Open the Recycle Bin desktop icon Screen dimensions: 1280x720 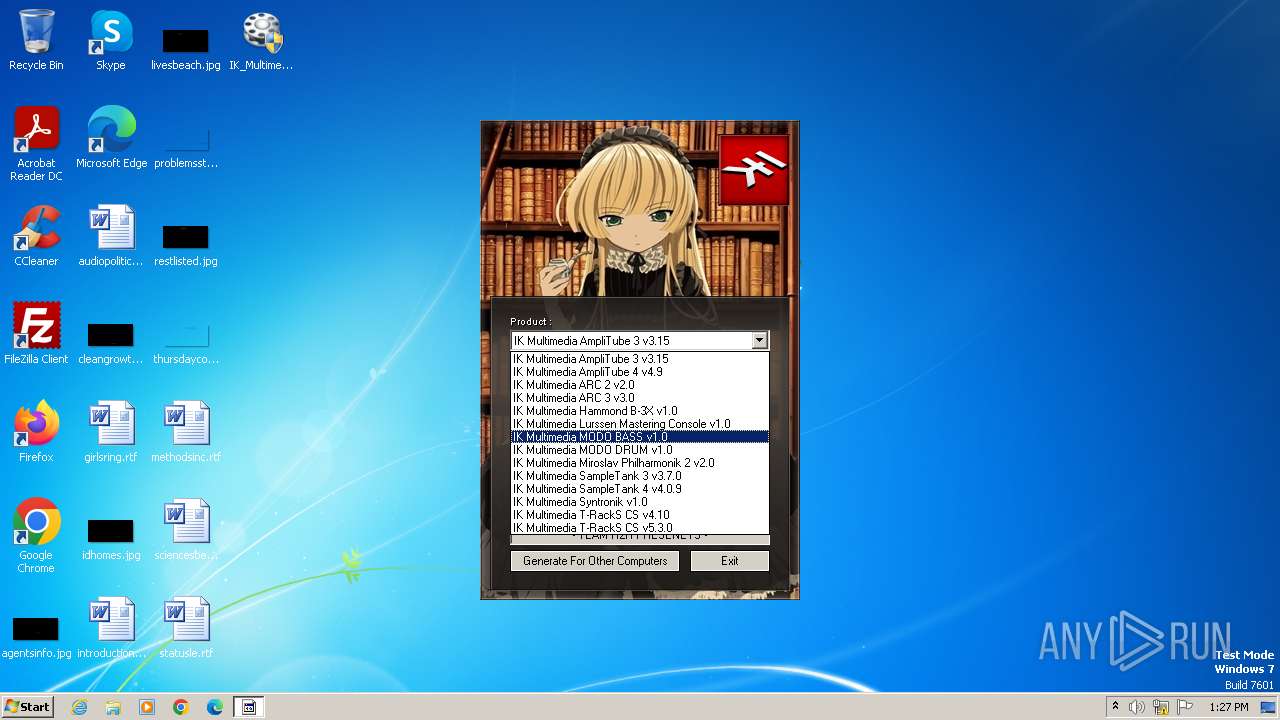click(x=36, y=40)
